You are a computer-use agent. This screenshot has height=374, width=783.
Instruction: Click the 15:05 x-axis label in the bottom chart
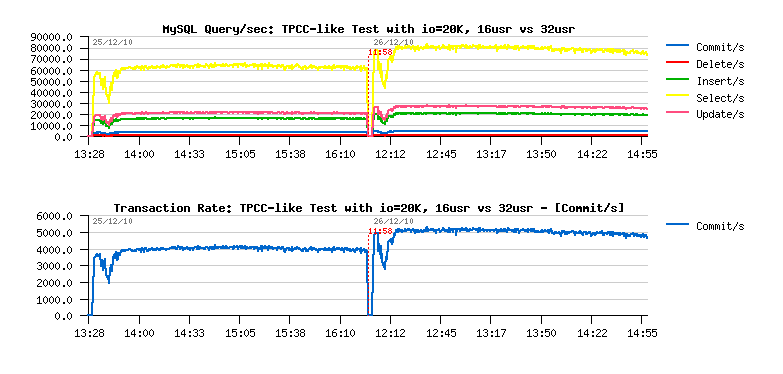tap(240, 334)
